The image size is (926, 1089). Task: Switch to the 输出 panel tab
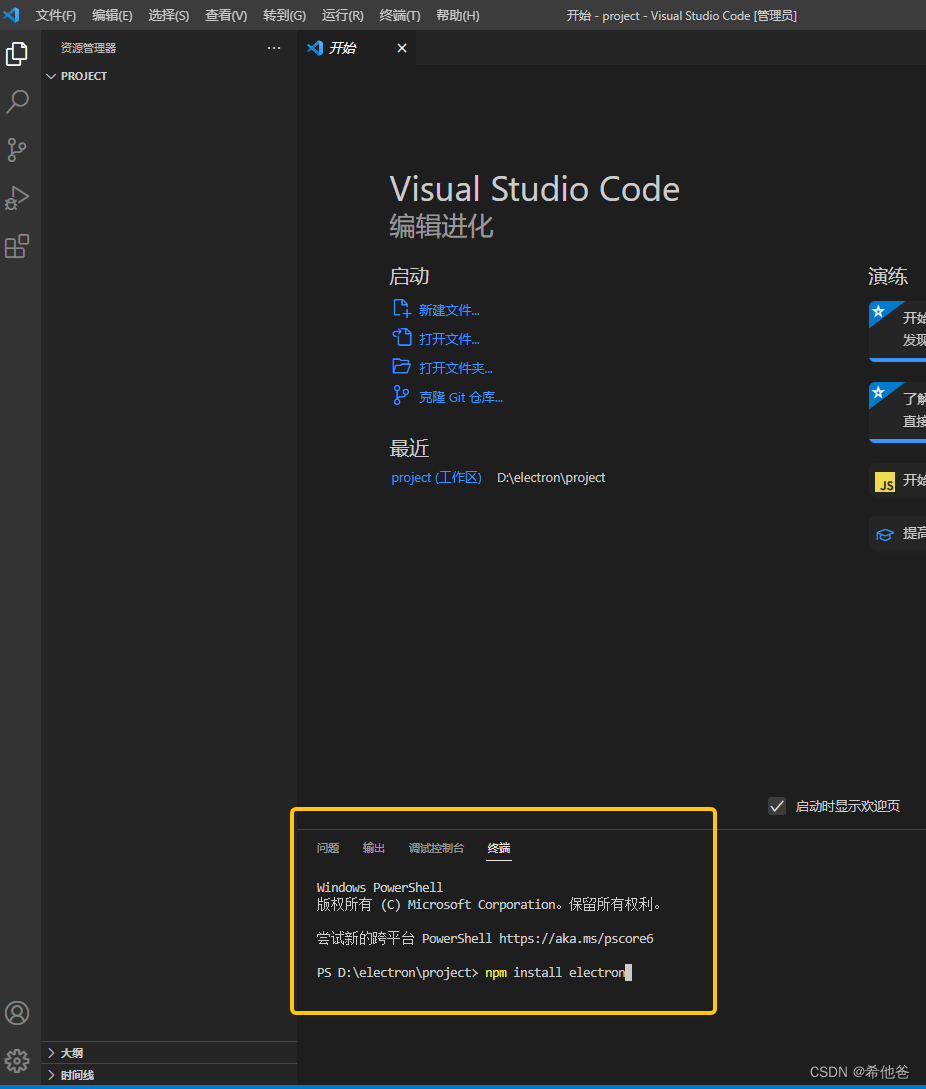click(374, 848)
